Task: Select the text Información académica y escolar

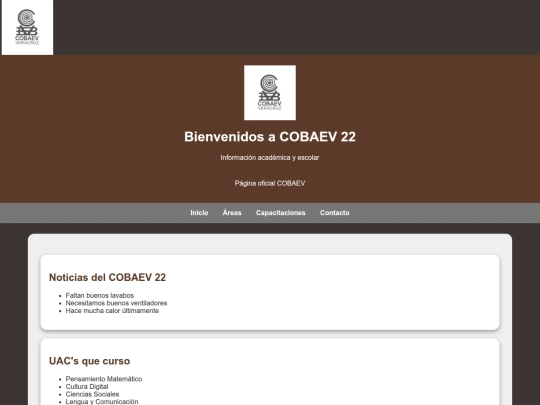Action: coord(270,157)
